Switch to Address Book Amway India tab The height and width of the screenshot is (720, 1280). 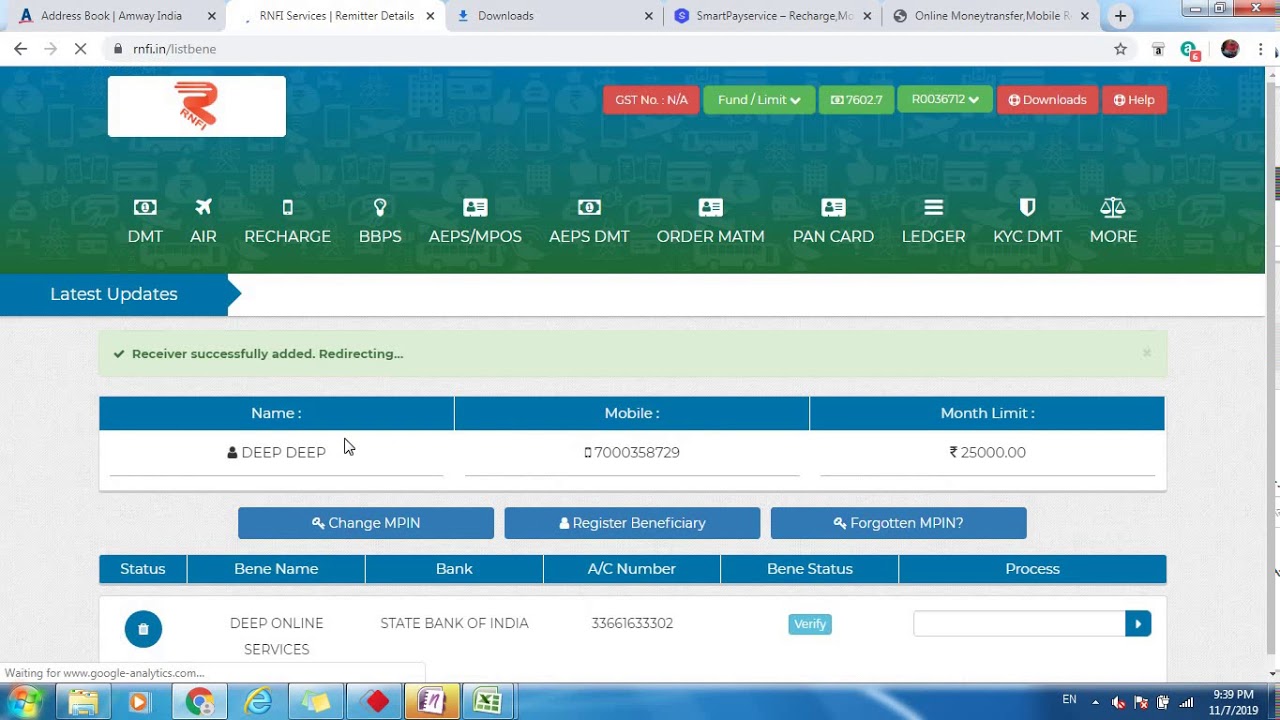point(112,16)
